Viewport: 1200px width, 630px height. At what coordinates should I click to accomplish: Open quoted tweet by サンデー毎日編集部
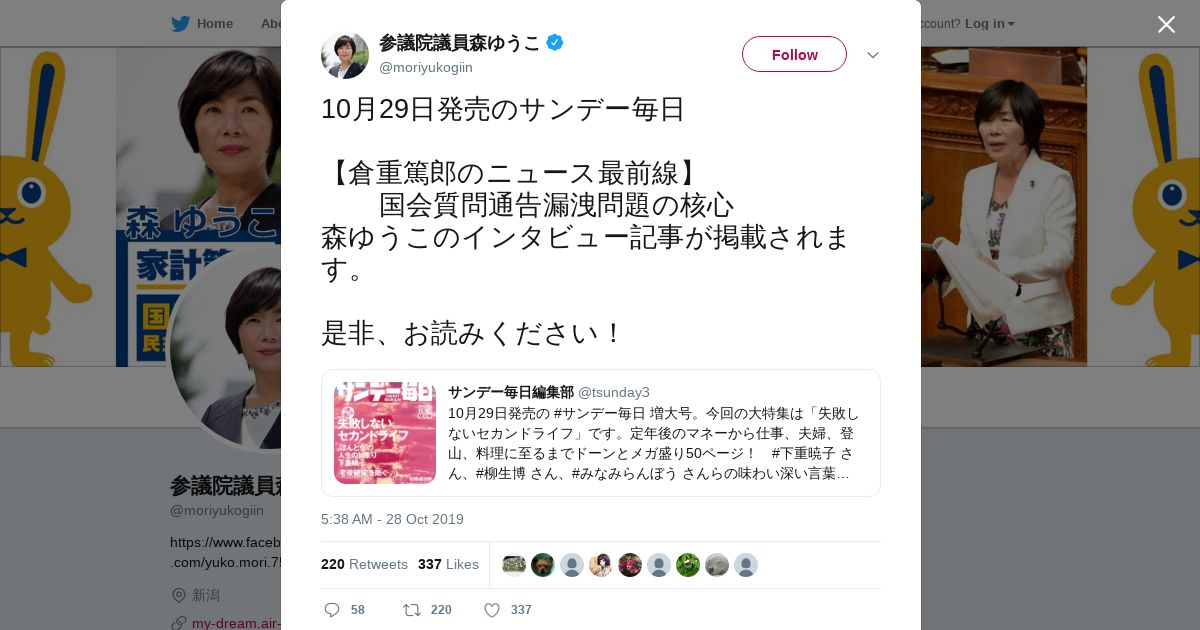(601, 433)
